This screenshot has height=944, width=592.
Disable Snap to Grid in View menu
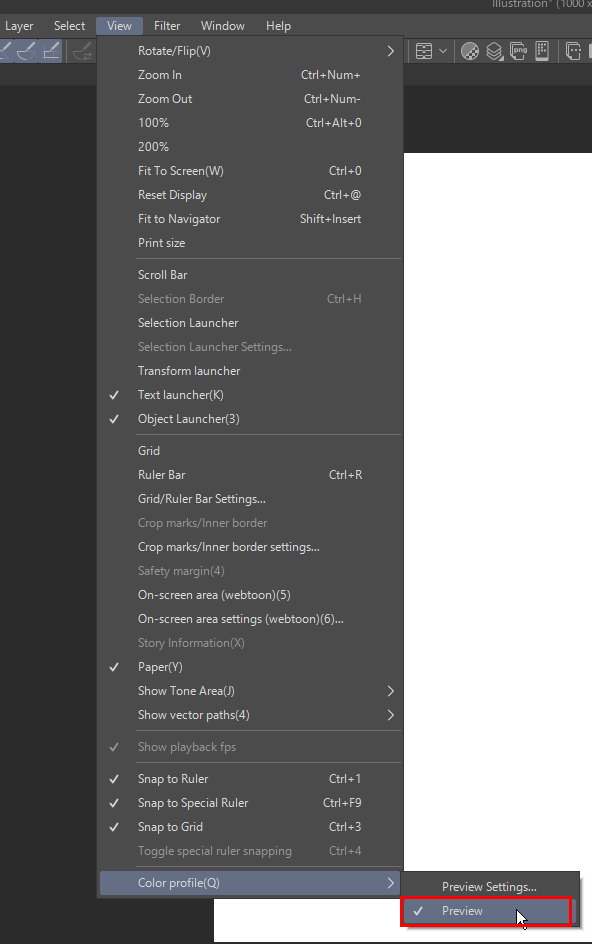point(251,827)
